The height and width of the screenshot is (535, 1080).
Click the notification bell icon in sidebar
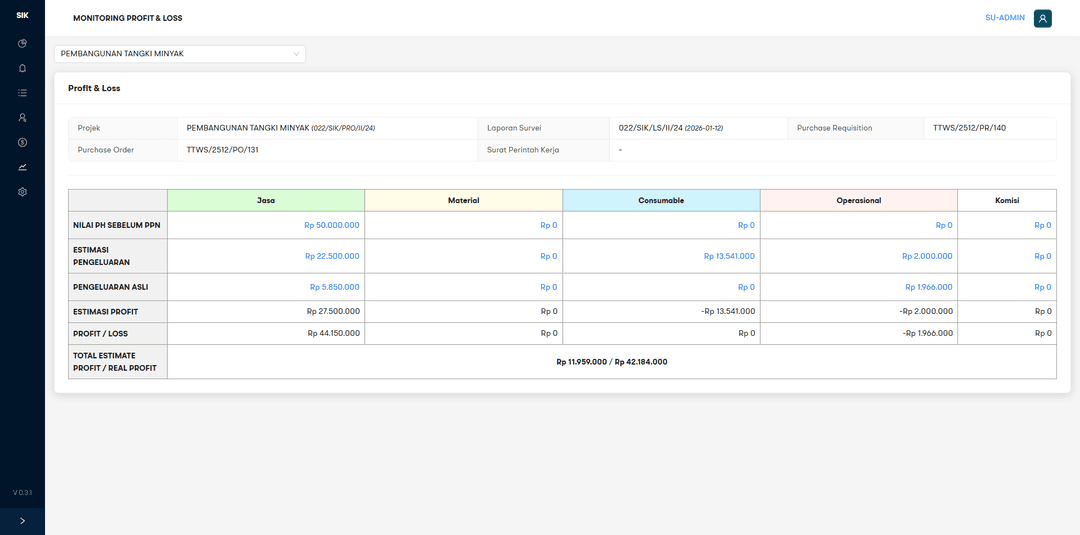22,68
